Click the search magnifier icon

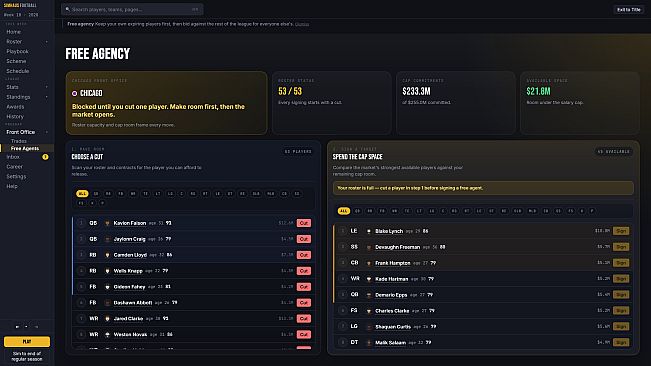pyautogui.click(x=67, y=9)
